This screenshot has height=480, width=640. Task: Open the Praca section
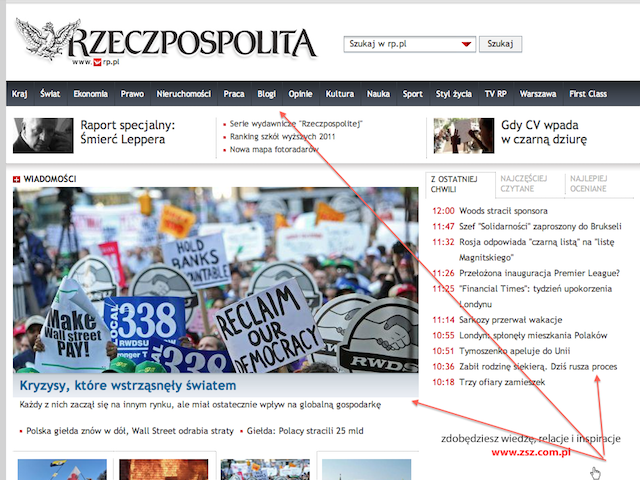click(234, 94)
